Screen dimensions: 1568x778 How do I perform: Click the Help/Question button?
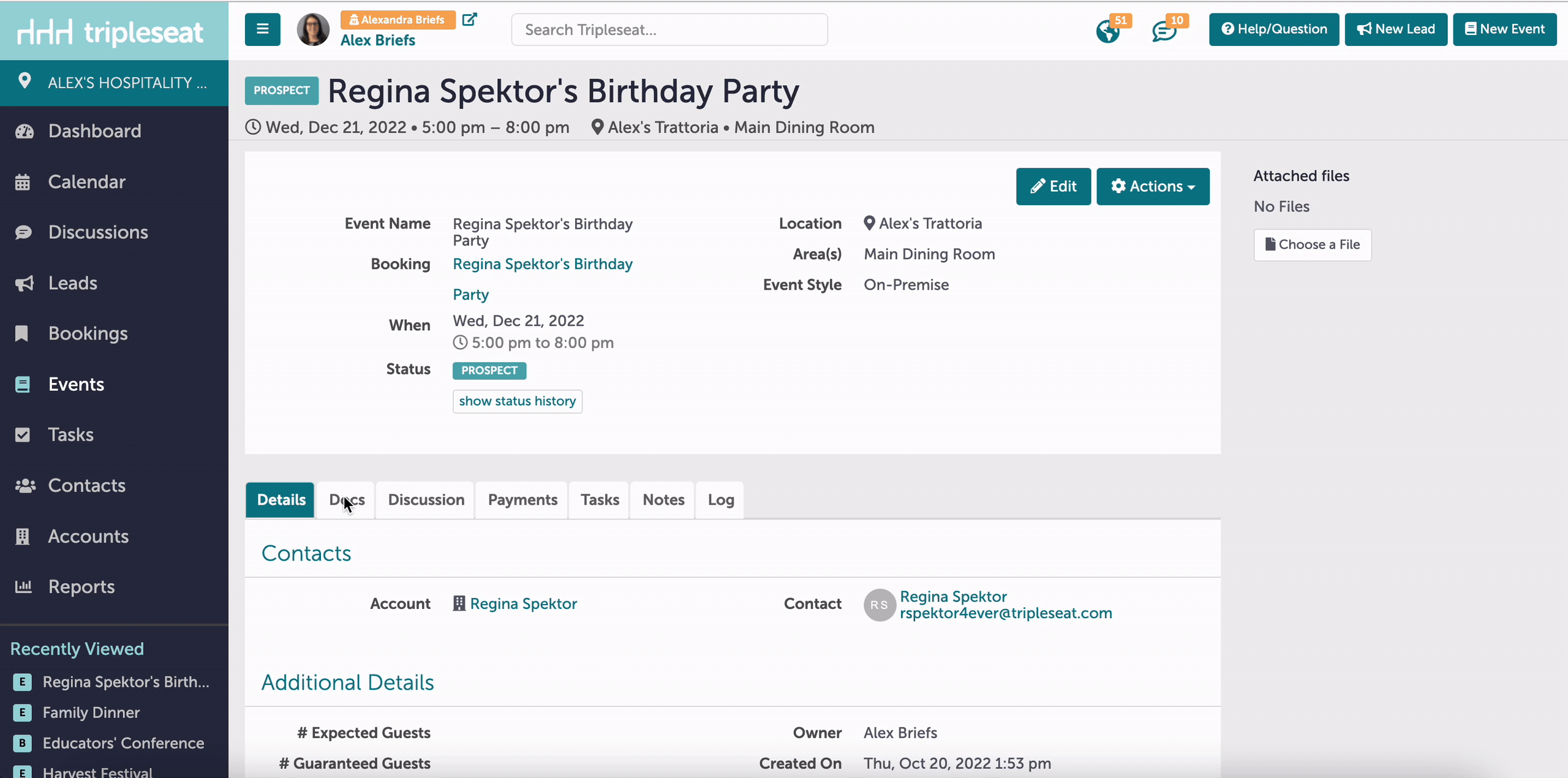click(x=1274, y=29)
